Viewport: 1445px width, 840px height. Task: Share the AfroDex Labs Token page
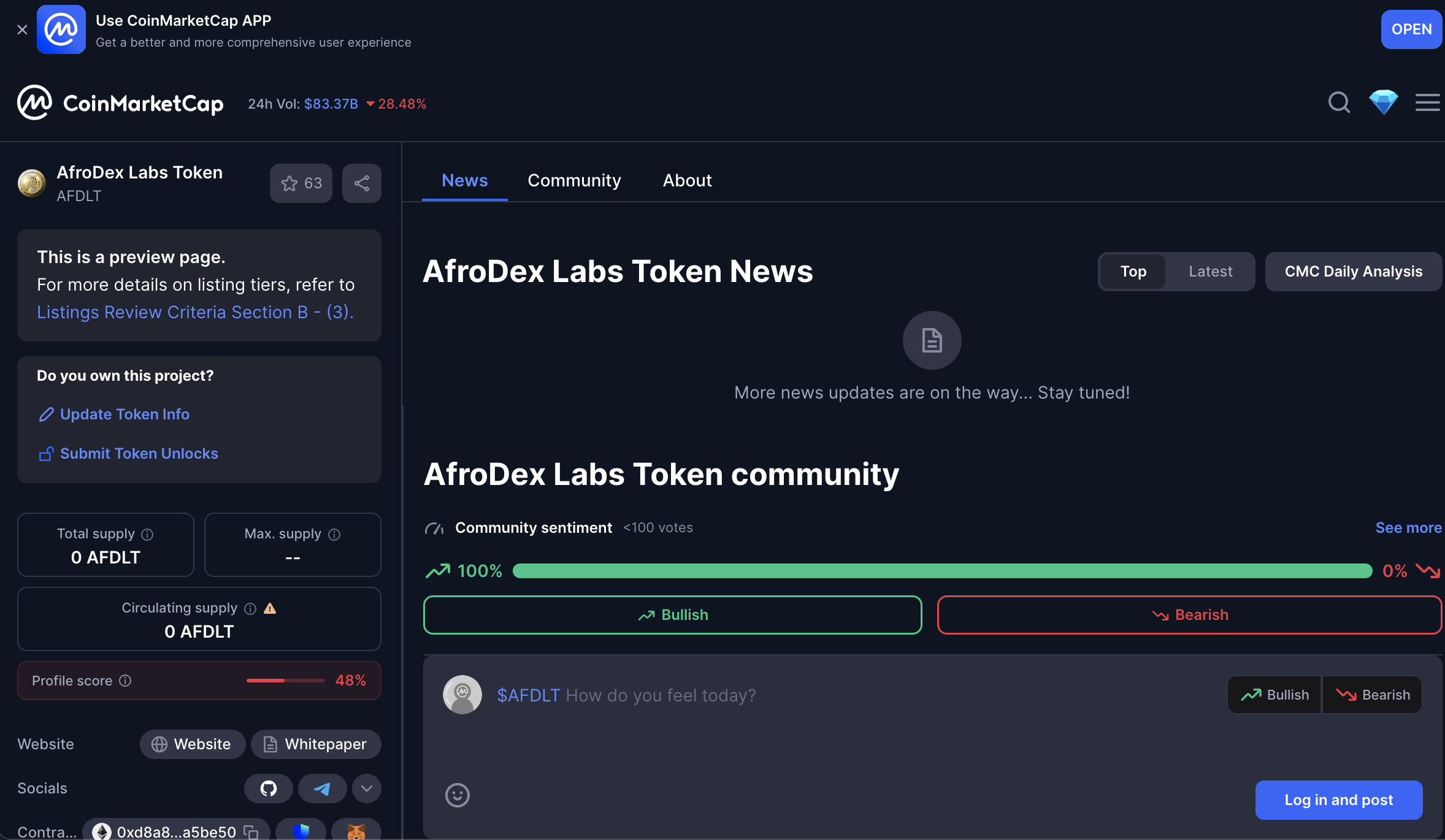coord(362,183)
